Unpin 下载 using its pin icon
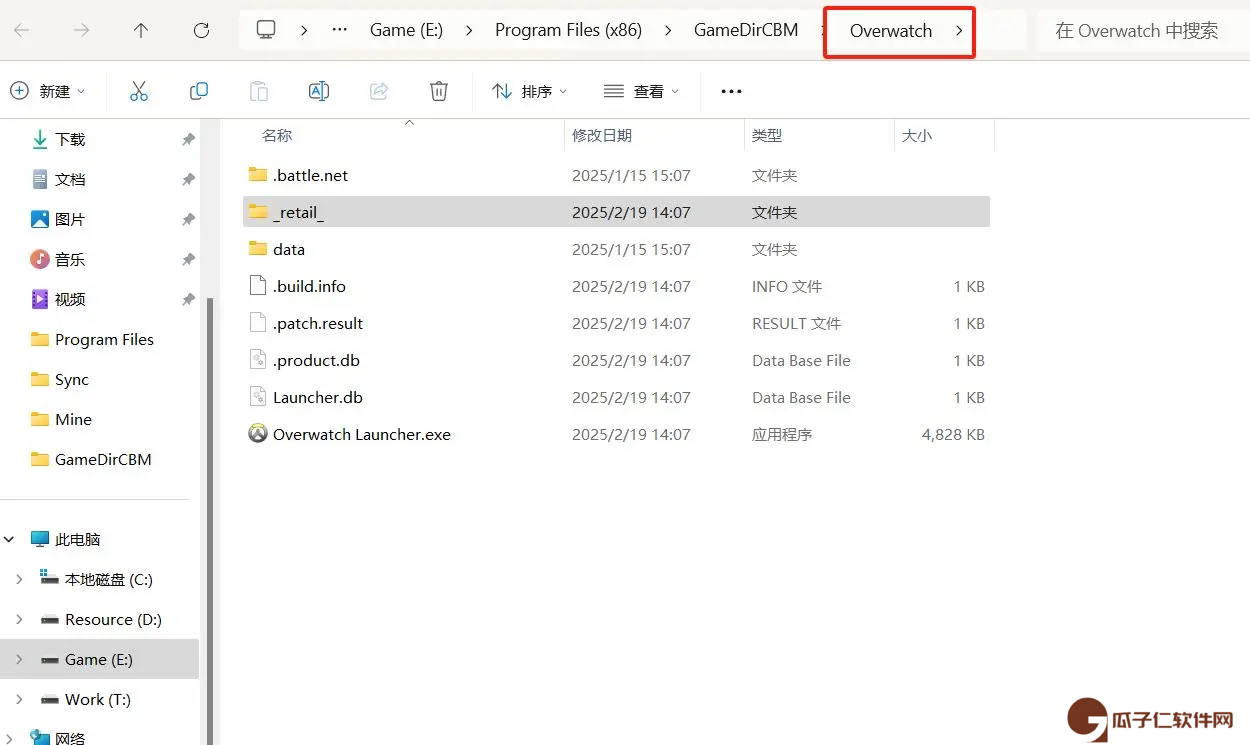 188,140
